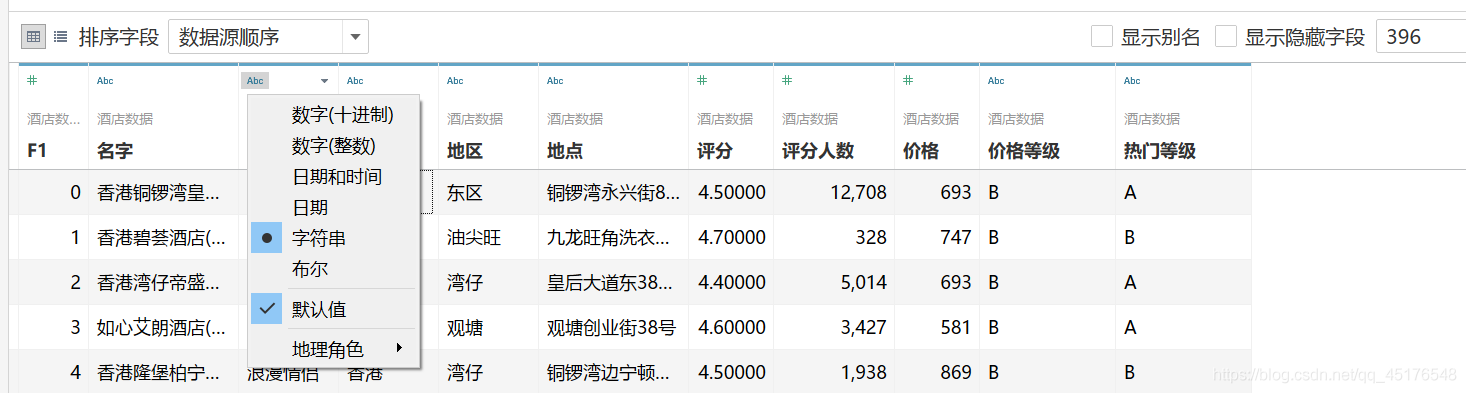1466x393 pixels.
Task: Click rating count cell 5,014
Action: 834,283
